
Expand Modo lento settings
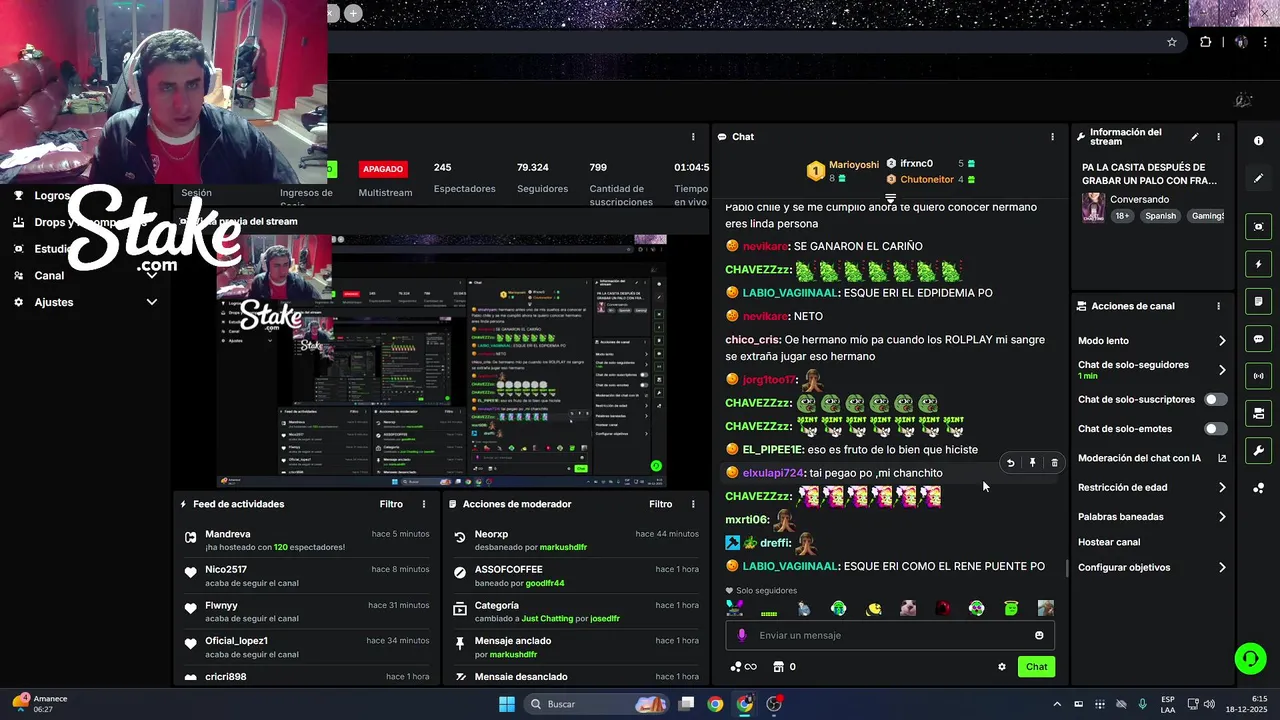tap(1222, 341)
